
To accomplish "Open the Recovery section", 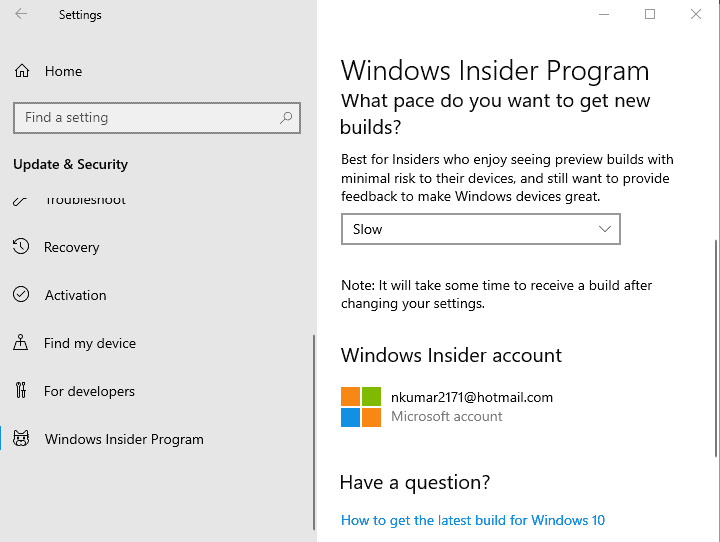I will tap(72, 248).
